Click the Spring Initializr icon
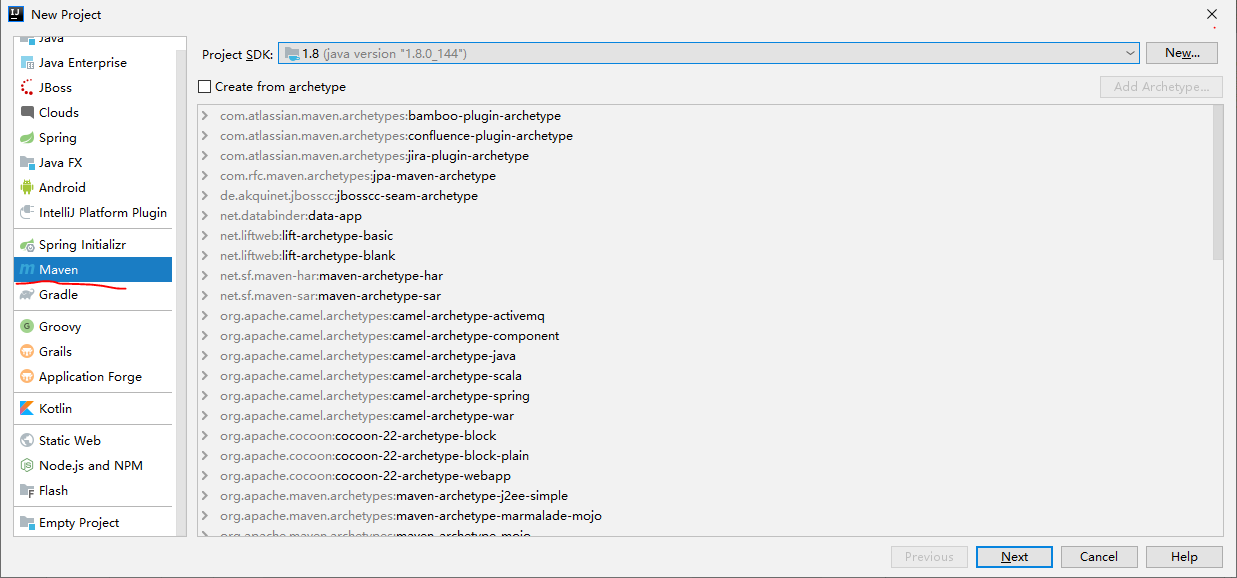The height and width of the screenshot is (578, 1237). (x=27, y=245)
